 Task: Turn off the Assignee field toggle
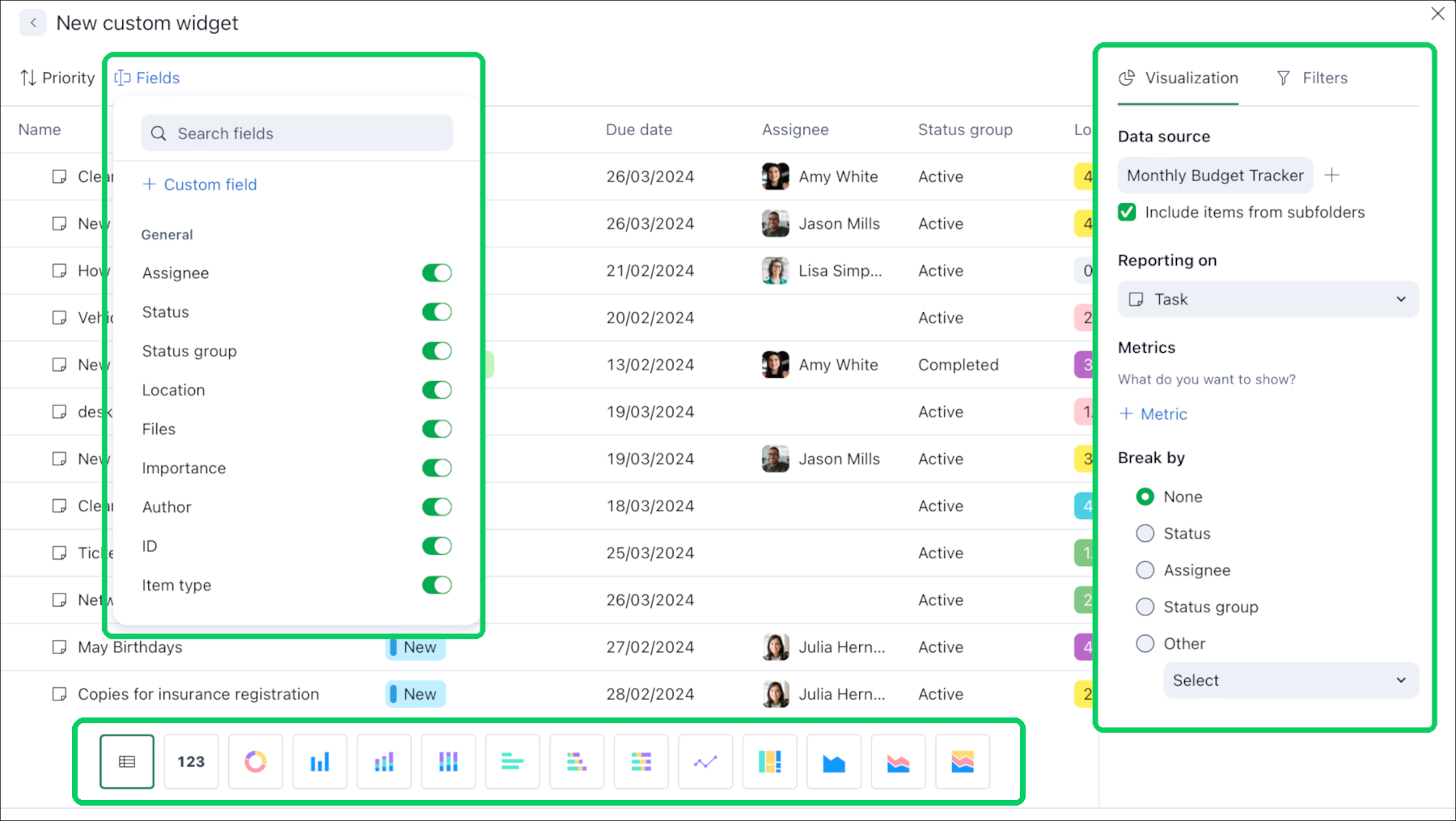tap(437, 273)
